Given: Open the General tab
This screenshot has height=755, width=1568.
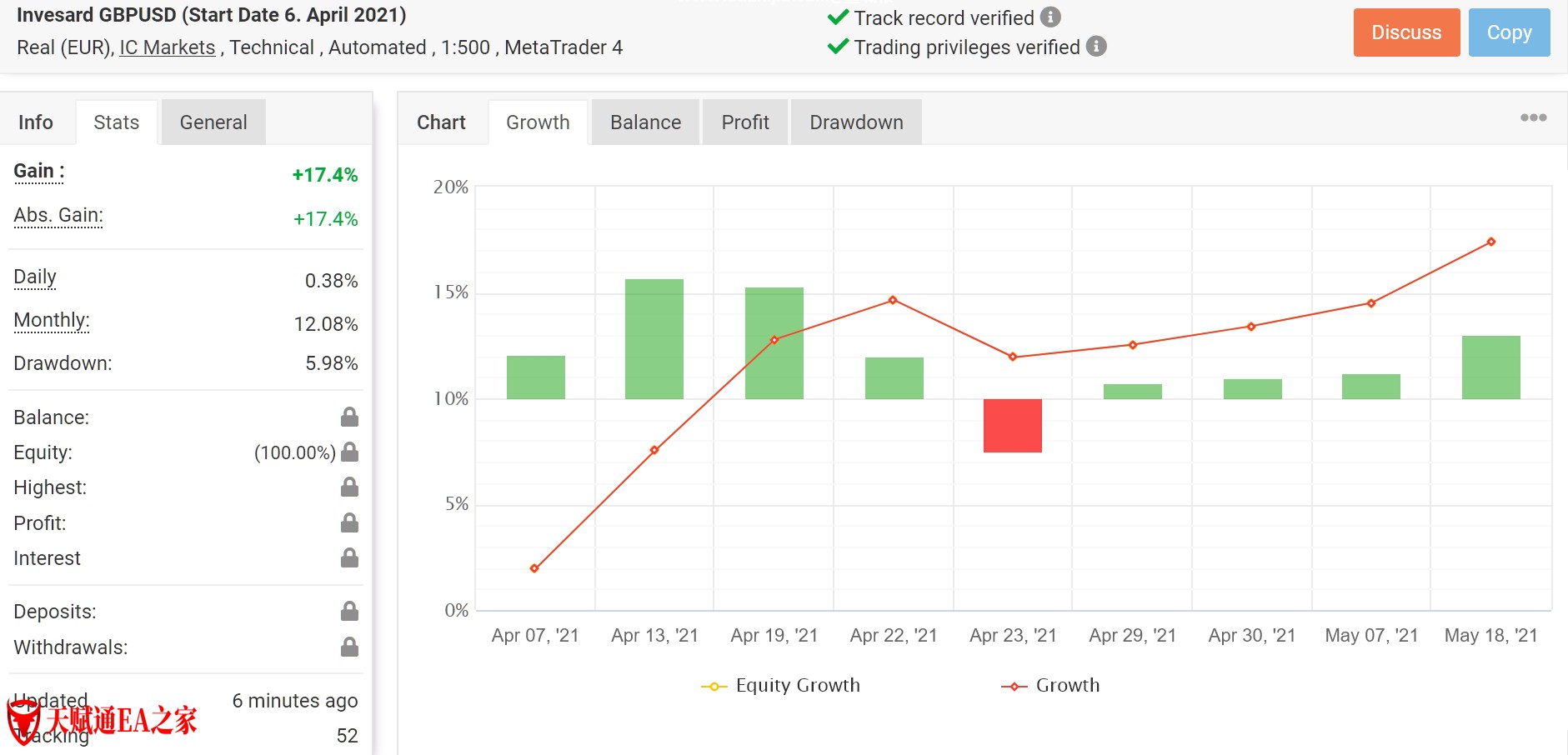Looking at the screenshot, I should [x=213, y=122].
